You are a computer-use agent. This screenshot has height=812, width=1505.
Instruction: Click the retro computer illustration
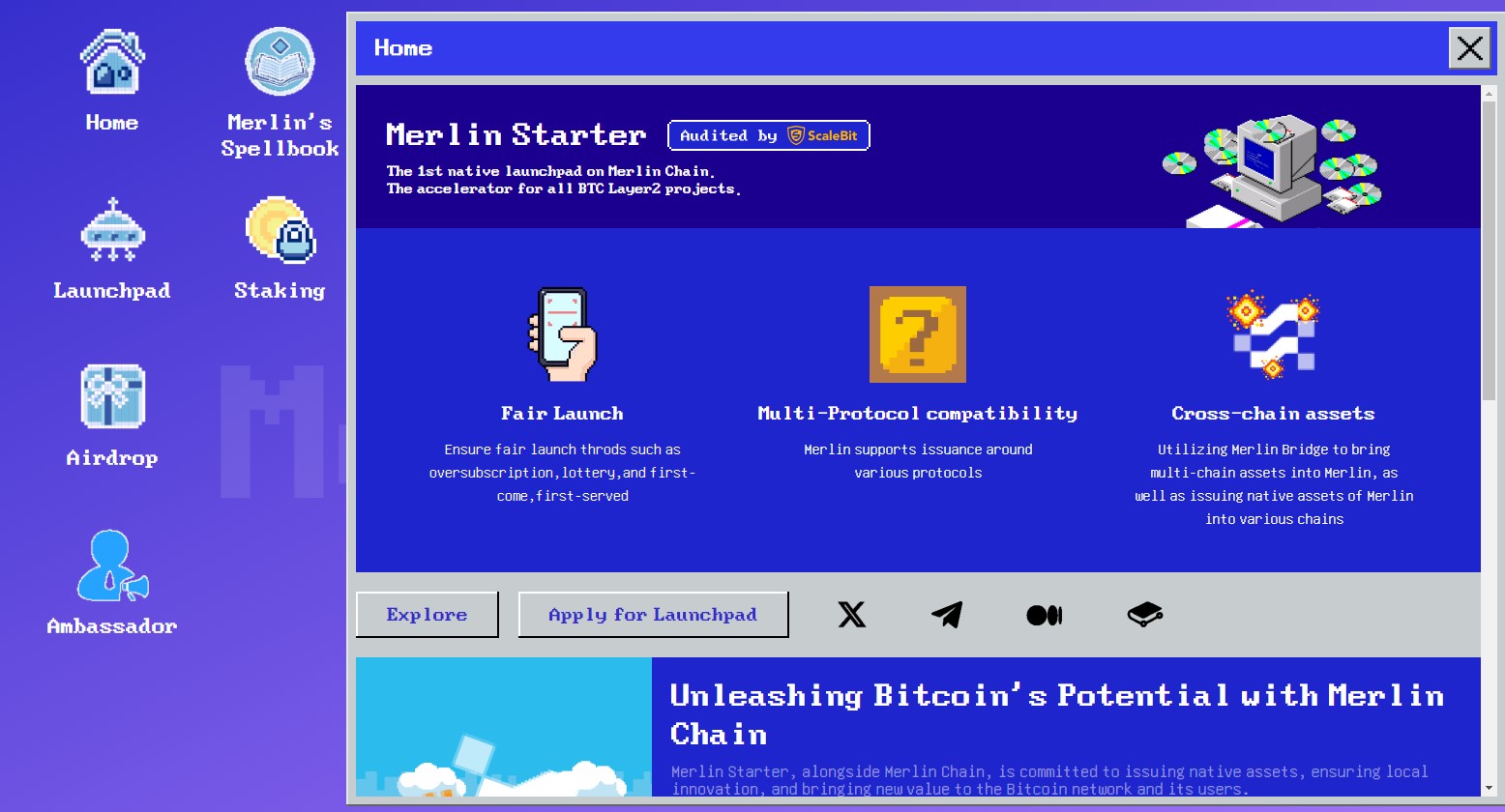click(1272, 172)
